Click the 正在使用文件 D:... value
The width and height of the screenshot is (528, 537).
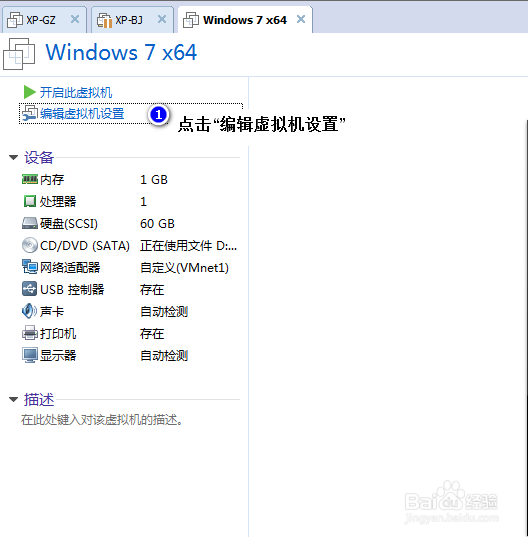[x=188, y=246]
